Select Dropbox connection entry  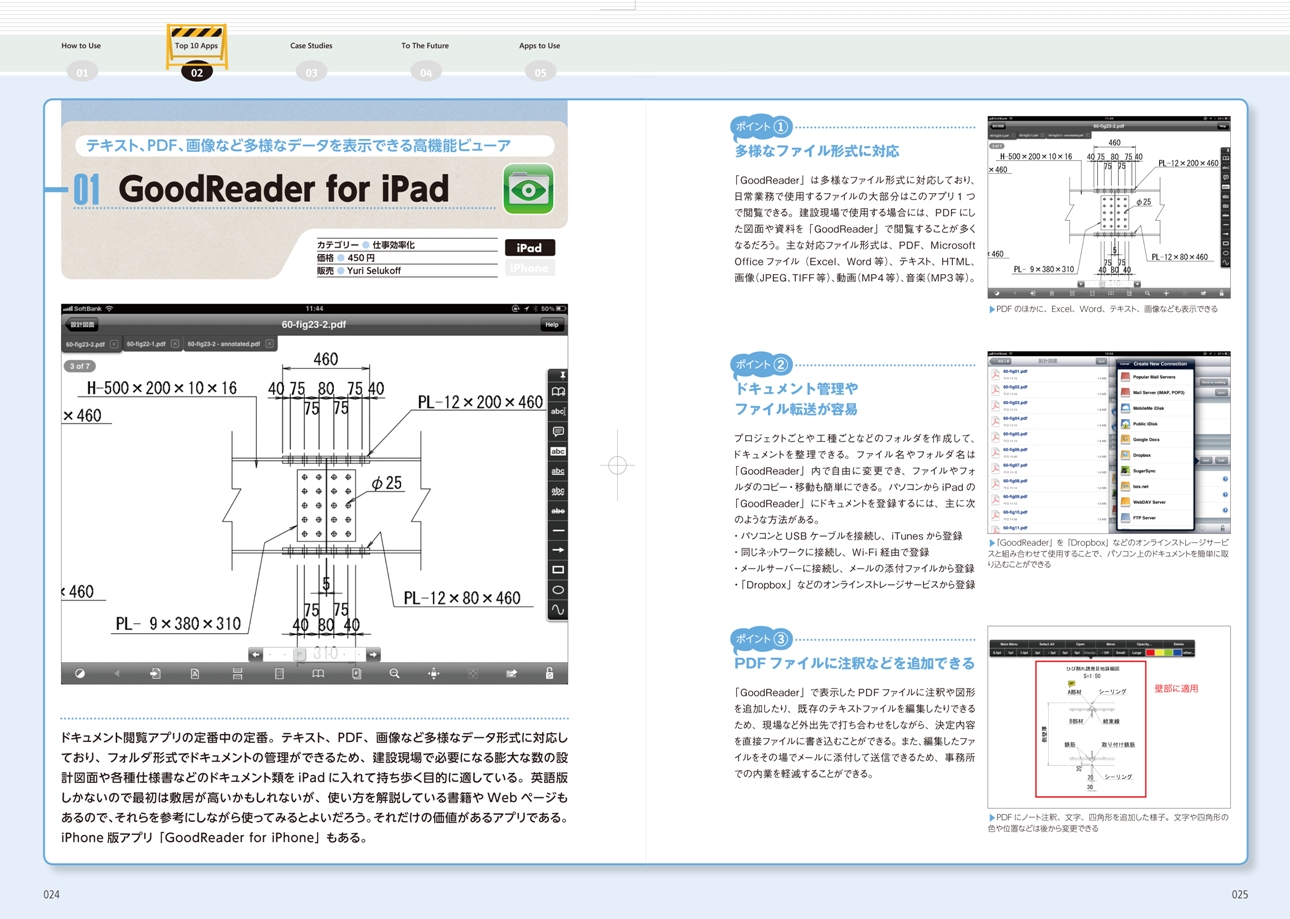[x=1155, y=455]
